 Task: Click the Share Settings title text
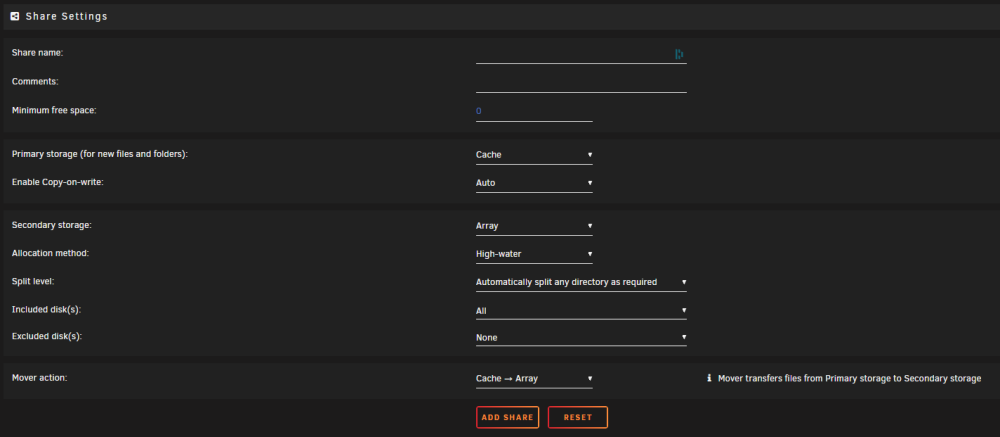click(66, 17)
